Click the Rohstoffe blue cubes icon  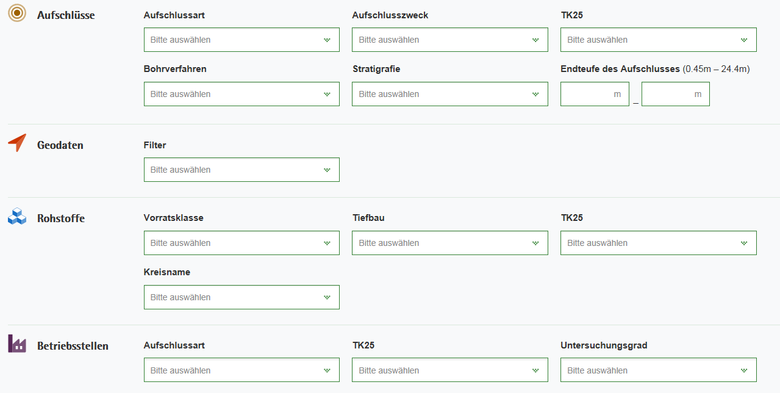coord(17,216)
